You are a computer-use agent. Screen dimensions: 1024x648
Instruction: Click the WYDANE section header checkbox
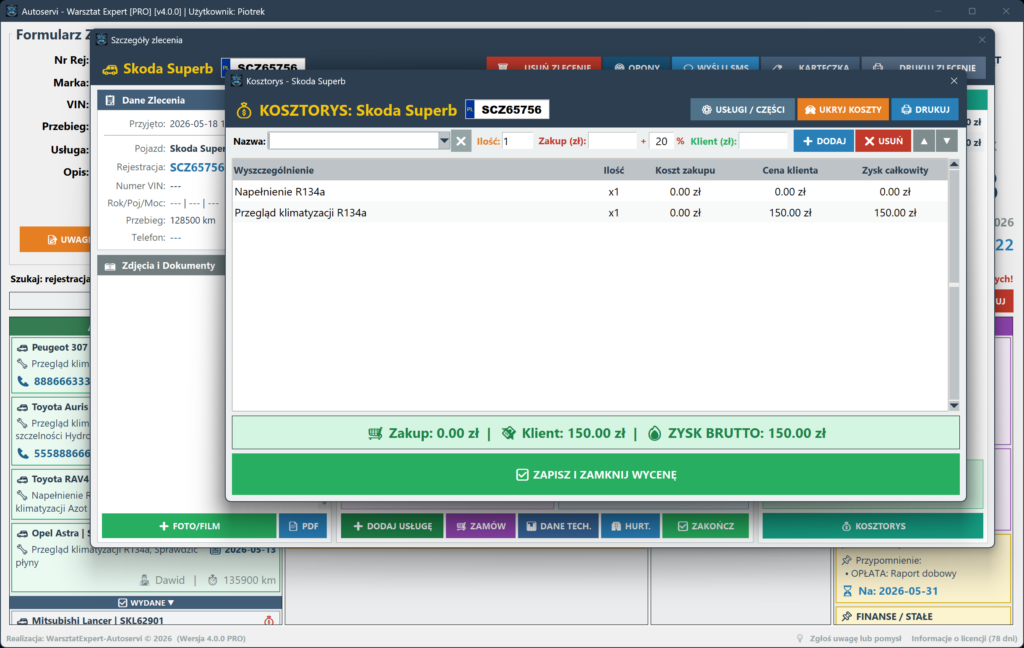click(x=122, y=602)
